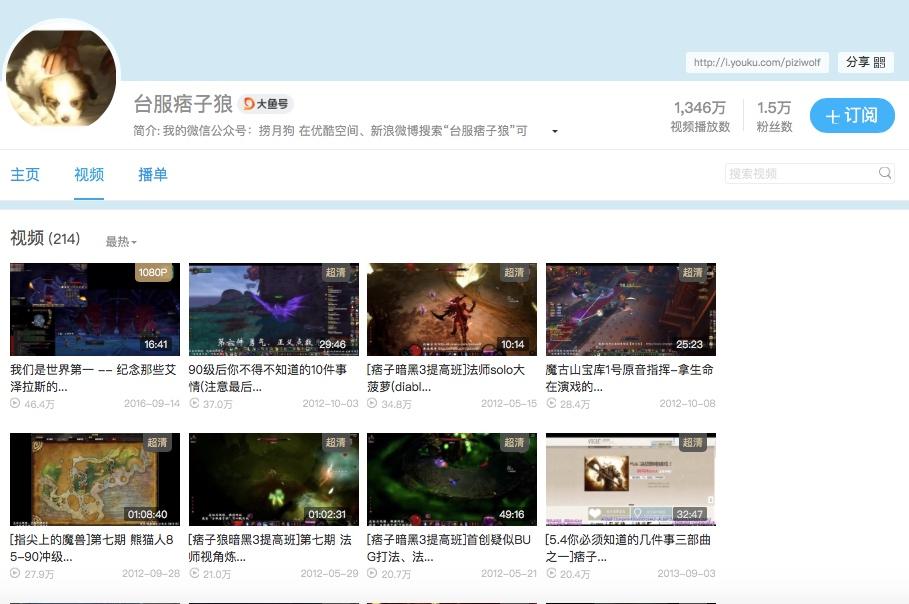The image size is (909, 604).
Task: Subscribe with the 订阅 button
Action: tap(852, 115)
